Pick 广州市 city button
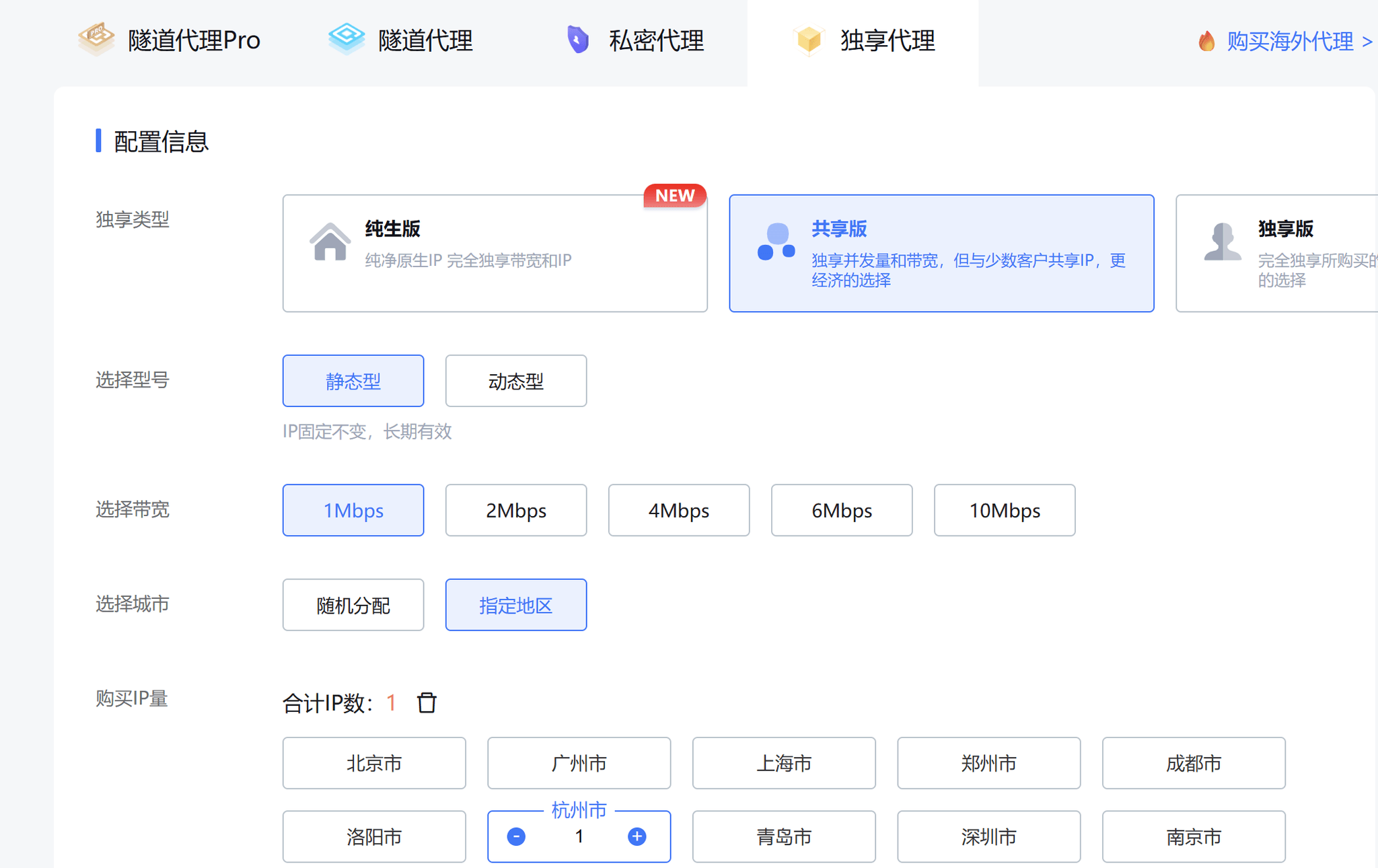The height and width of the screenshot is (868, 1378). coord(579,763)
